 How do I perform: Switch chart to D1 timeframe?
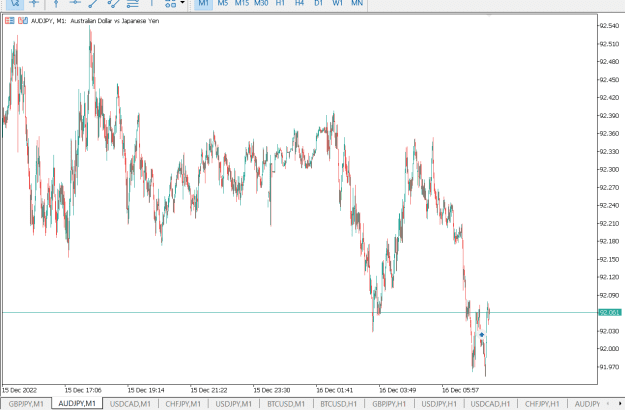pyautogui.click(x=318, y=3)
